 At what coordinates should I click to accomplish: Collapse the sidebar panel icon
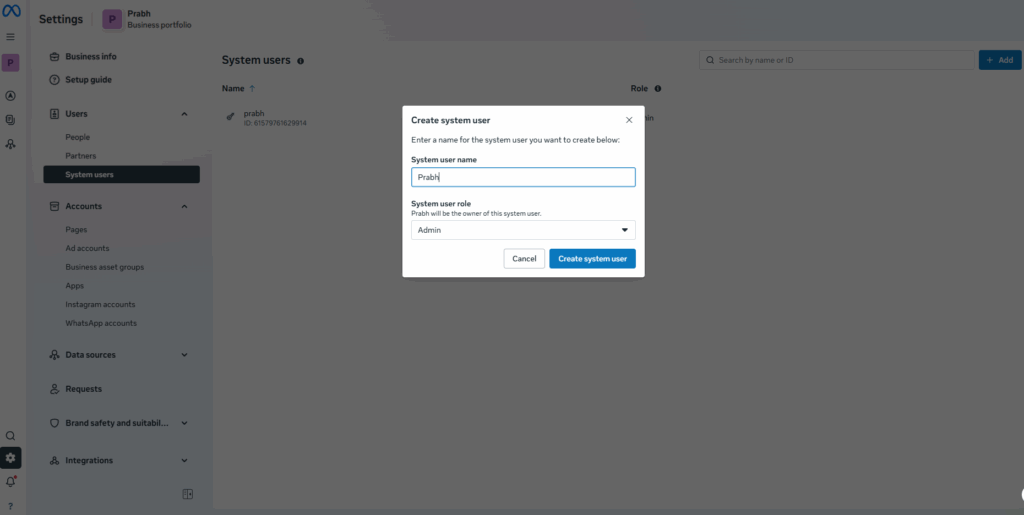tap(187, 494)
